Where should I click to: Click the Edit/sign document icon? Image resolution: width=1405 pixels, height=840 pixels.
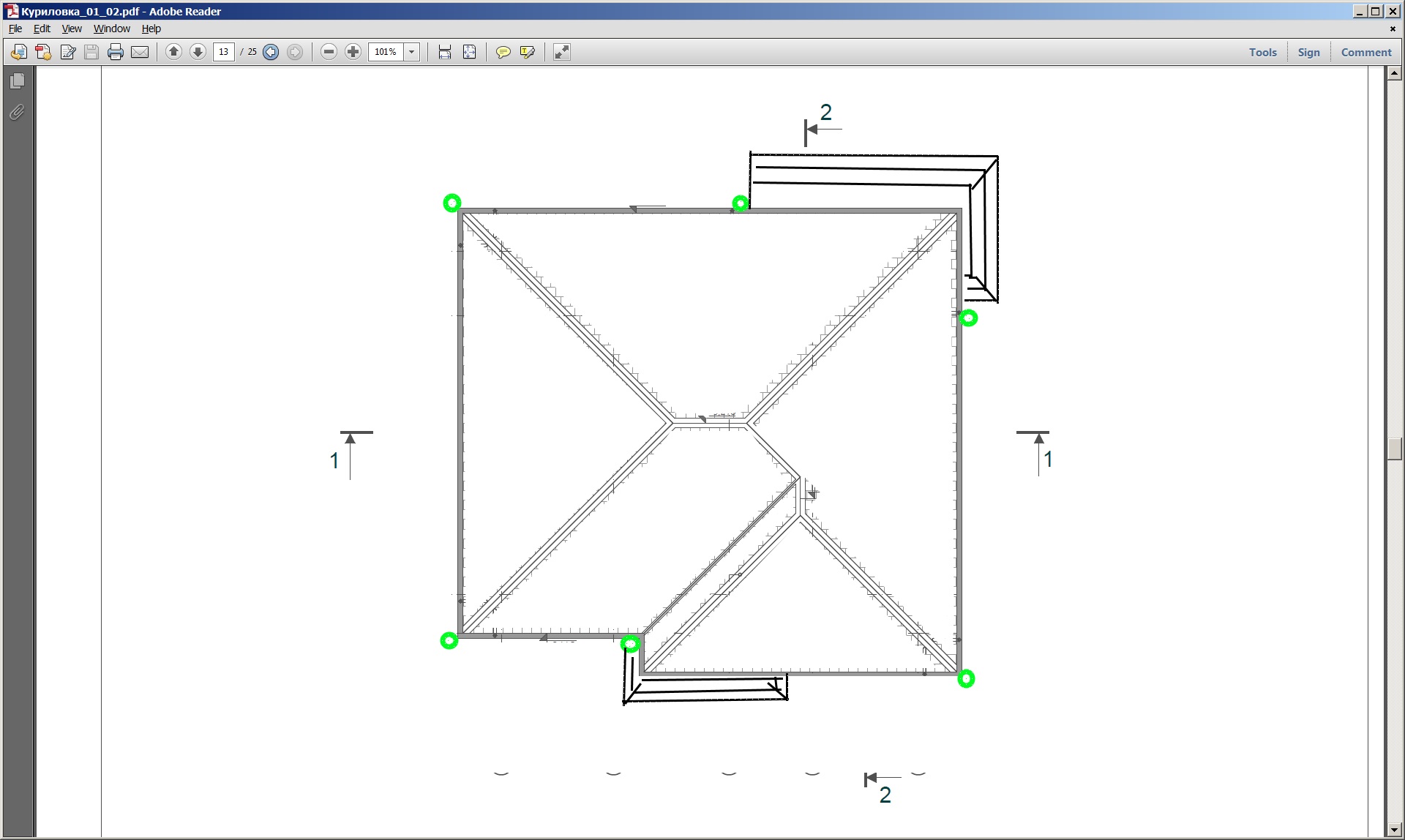click(x=68, y=52)
